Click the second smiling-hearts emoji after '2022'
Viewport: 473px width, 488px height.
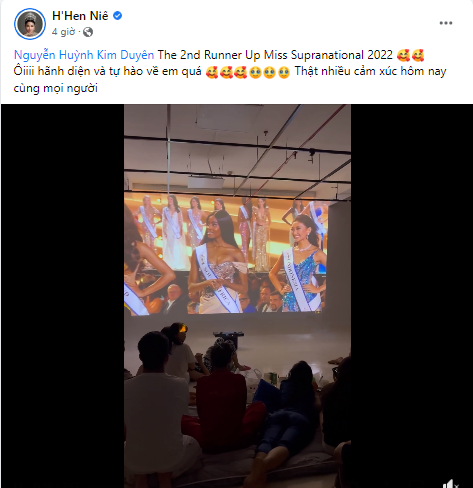418,55
